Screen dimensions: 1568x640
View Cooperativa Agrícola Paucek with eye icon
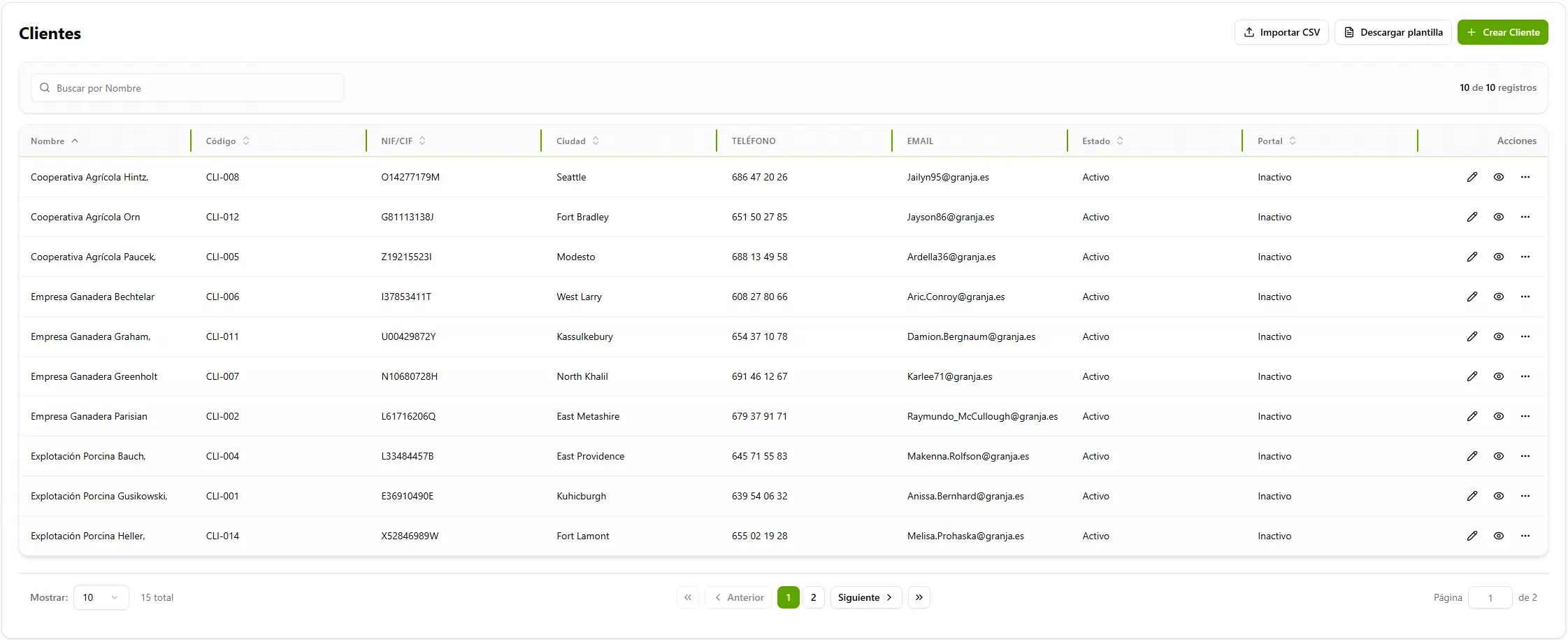(x=1498, y=257)
